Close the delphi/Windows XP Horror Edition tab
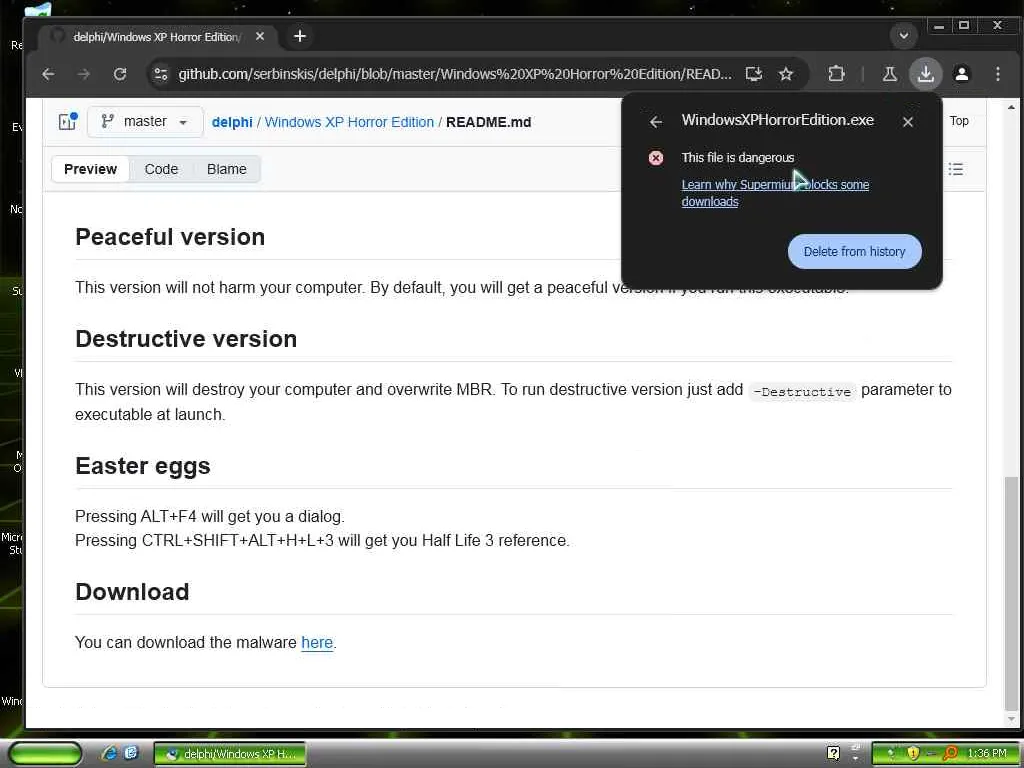The width and height of the screenshot is (1024, 768). coord(260,37)
